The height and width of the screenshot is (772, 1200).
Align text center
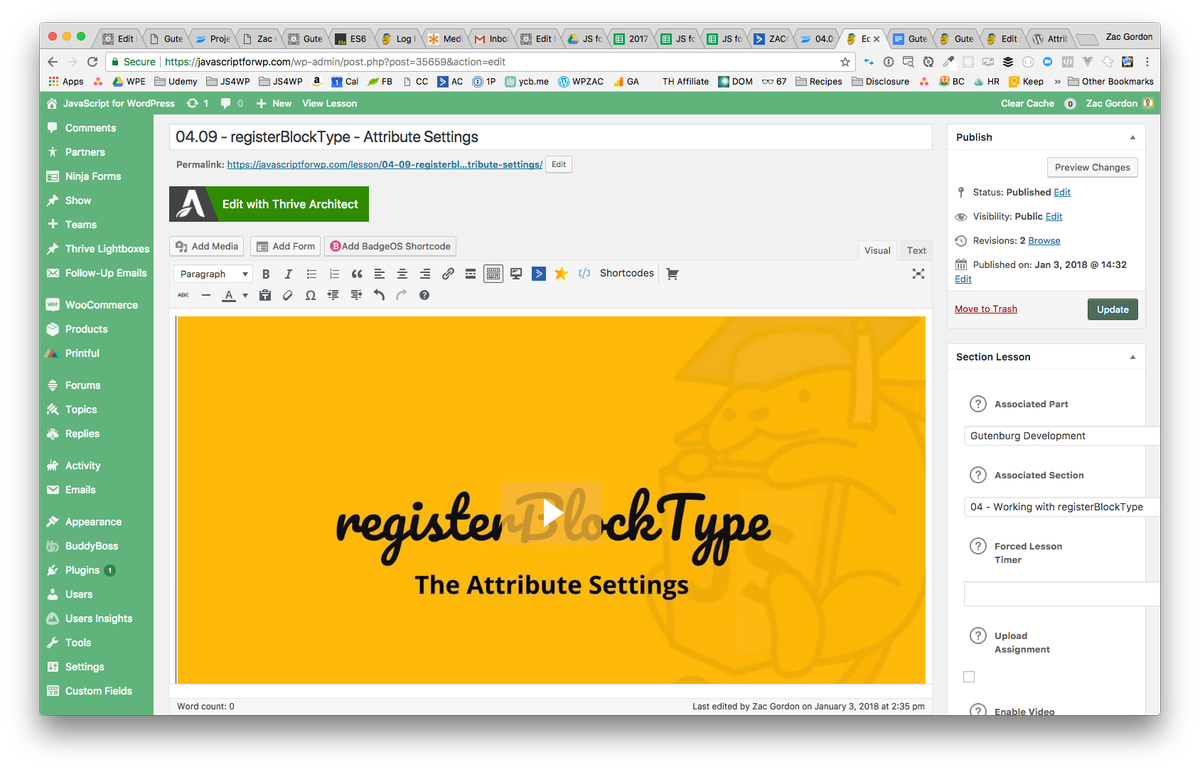pyautogui.click(x=402, y=274)
